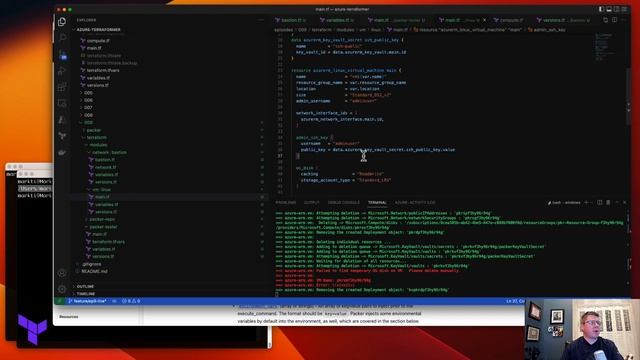
Task: Open the Docker view in activity bar
Action: tap(62, 152)
